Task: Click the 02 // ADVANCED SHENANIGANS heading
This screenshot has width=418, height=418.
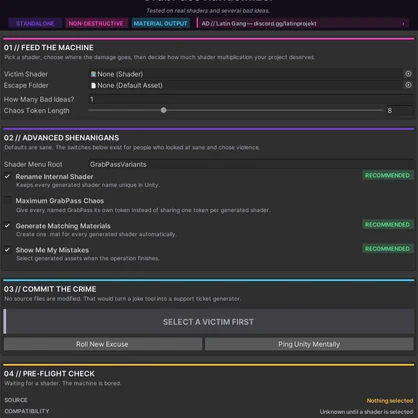Action: [61, 138]
